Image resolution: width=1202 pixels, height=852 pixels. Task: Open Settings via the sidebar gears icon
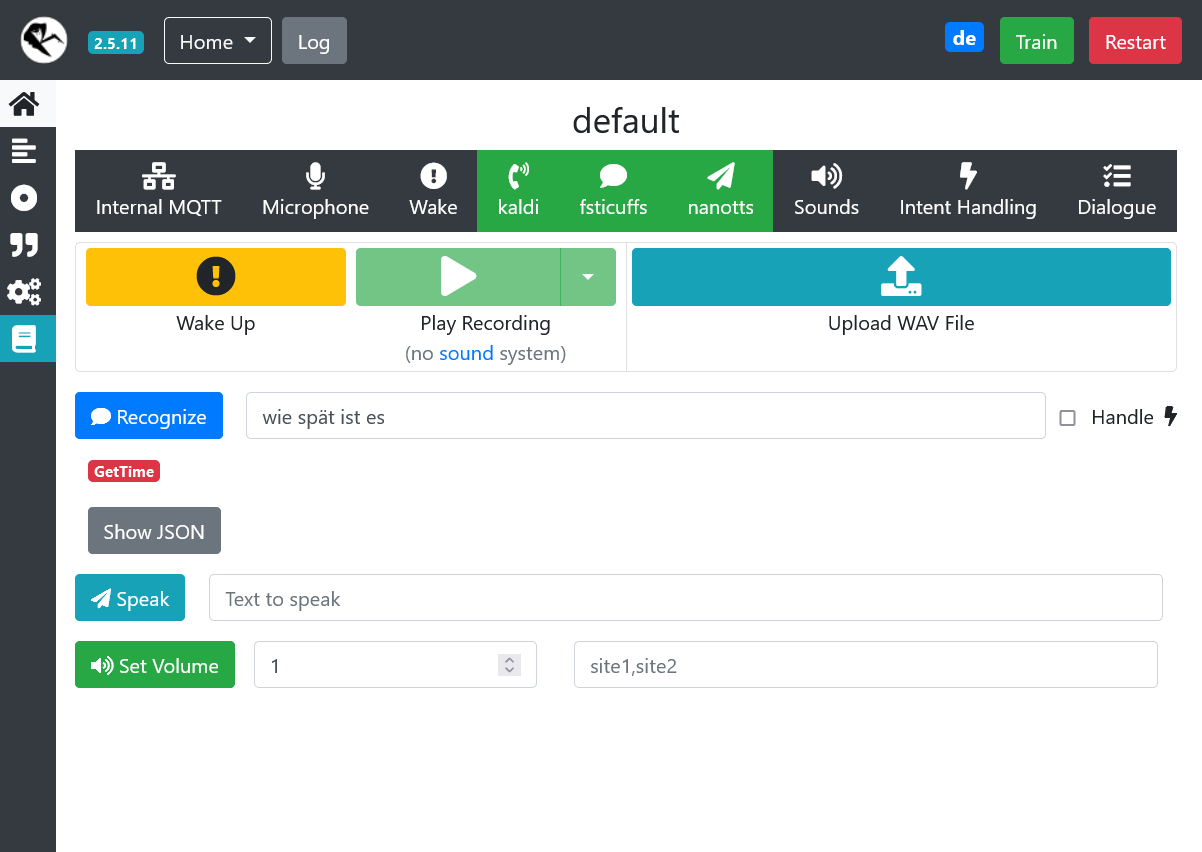point(24,292)
